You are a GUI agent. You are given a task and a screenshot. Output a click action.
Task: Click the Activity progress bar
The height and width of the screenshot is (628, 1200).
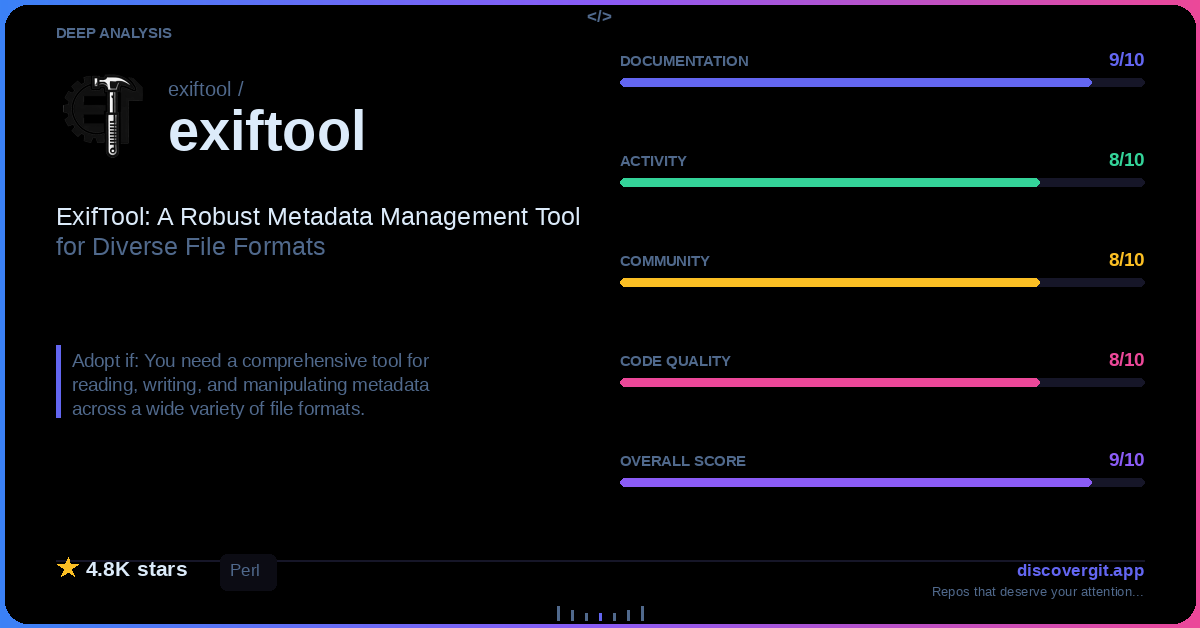(882, 182)
